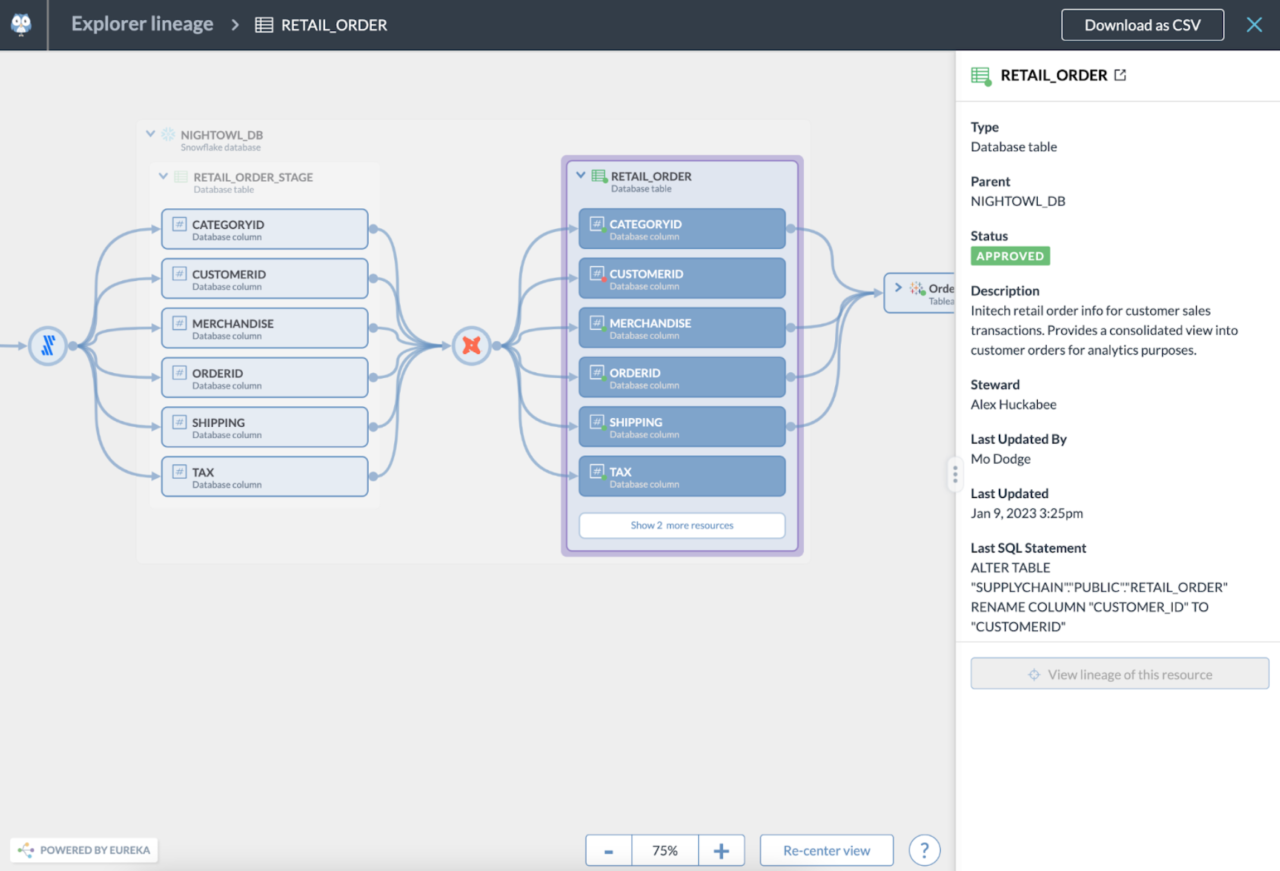This screenshot has width=1280, height=871.
Task: Click NIGHTOWL_DB parent value in side panel
Action: tap(1018, 201)
